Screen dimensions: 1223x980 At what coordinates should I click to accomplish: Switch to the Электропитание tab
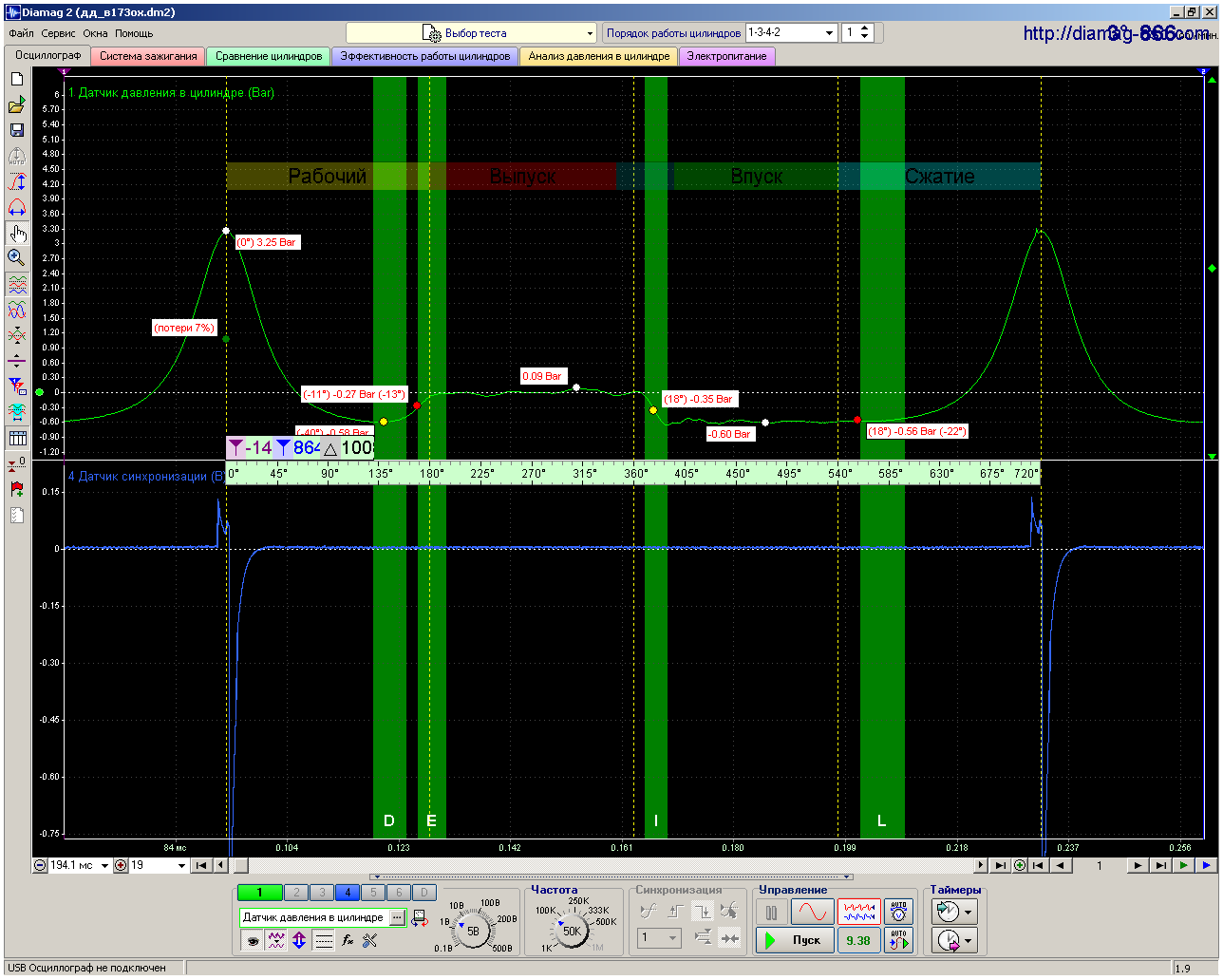point(726,57)
